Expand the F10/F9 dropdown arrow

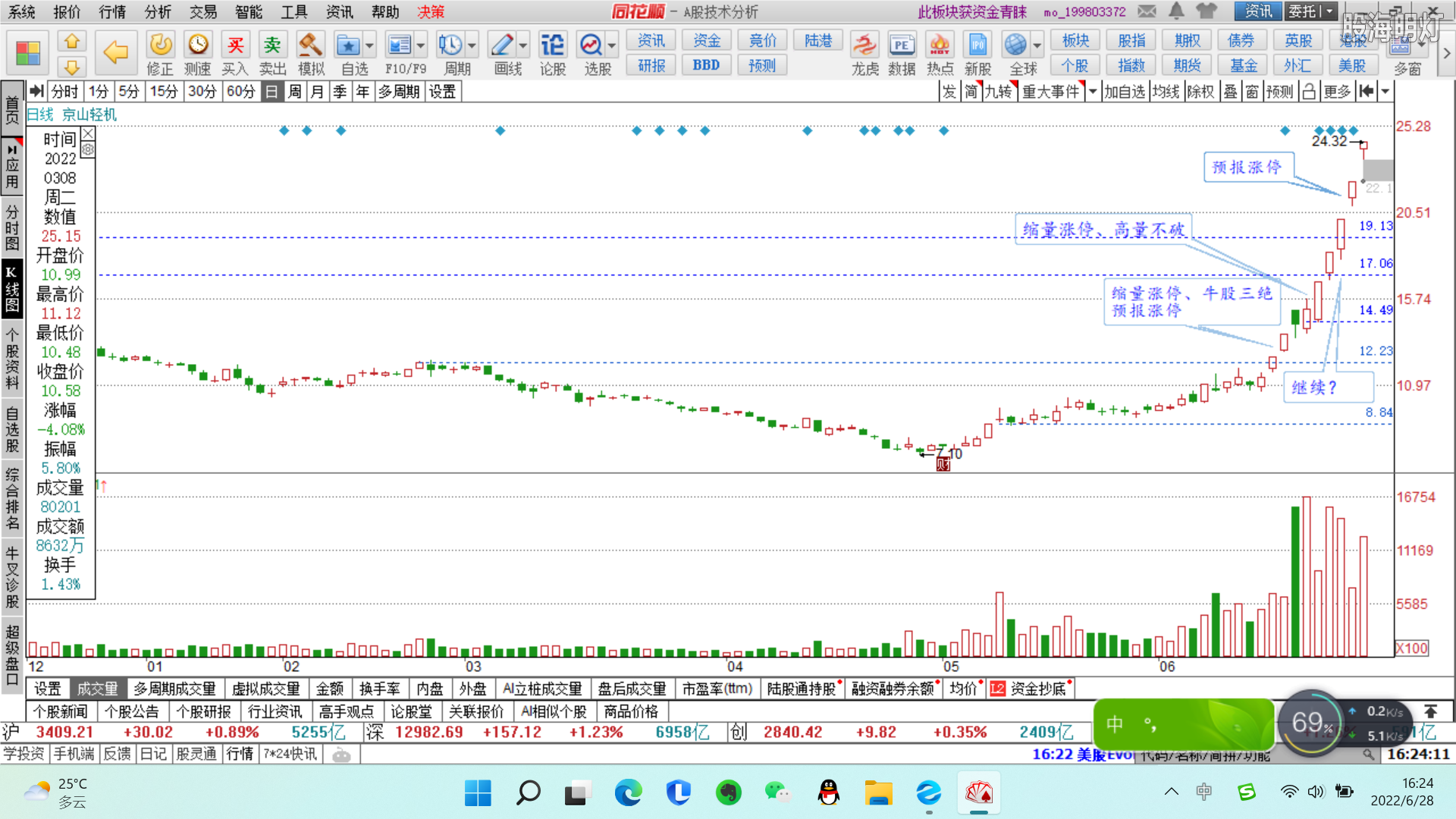[421, 45]
